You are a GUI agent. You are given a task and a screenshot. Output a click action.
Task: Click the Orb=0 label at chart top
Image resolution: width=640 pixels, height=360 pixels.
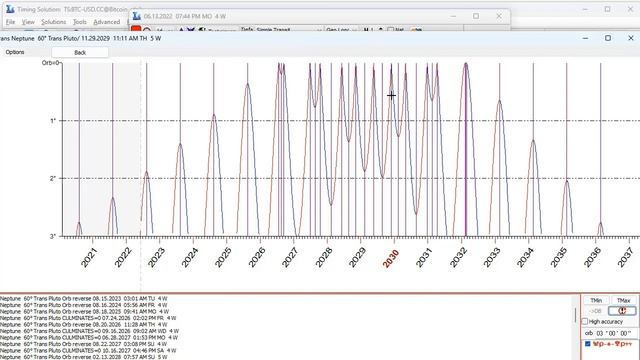coord(51,63)
